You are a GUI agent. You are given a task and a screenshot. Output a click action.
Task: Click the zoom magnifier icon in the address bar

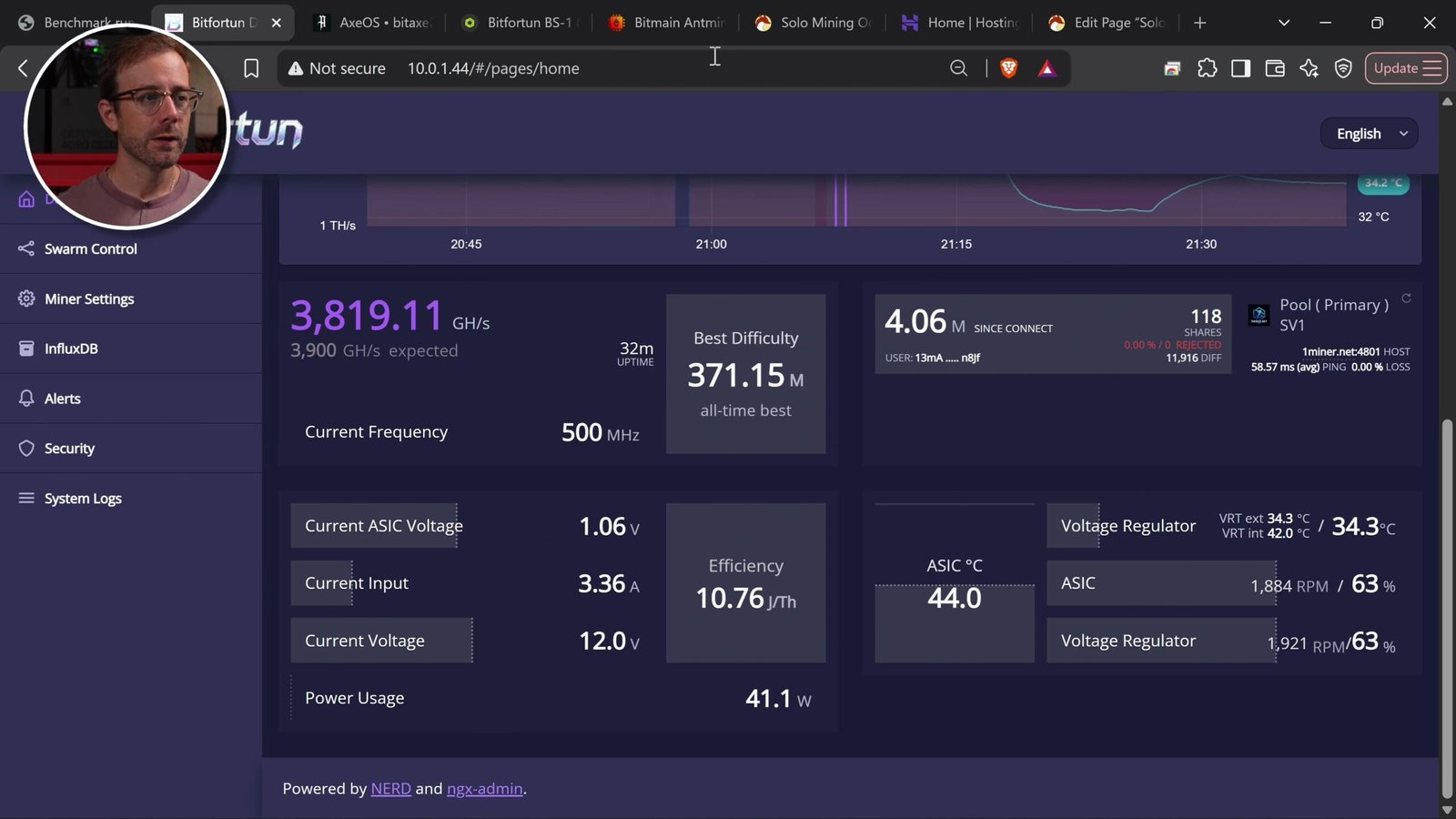pyautogui.click(x=958, y=68)
